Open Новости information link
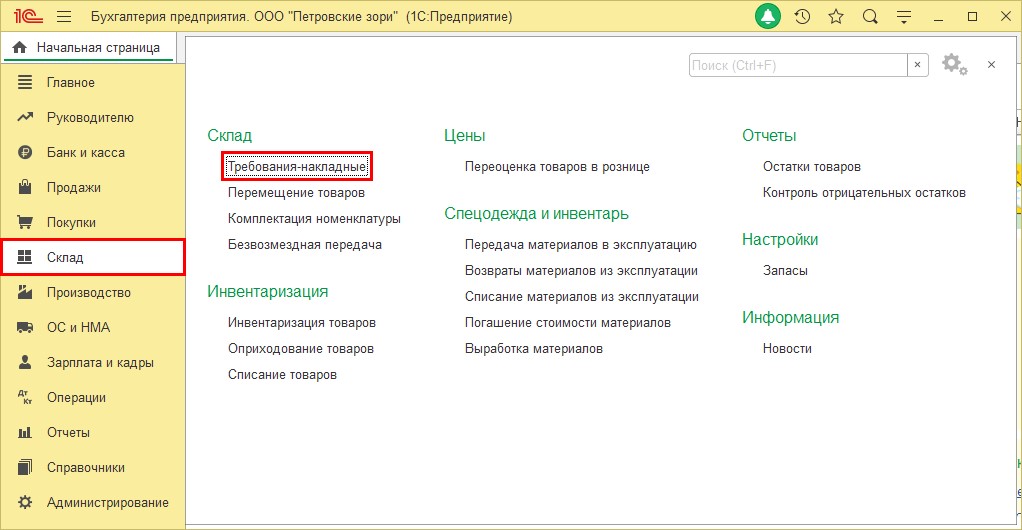Image resolution: width=1022 pixels, height=530 pixels. pyautogui.click(x=787, y=349)
